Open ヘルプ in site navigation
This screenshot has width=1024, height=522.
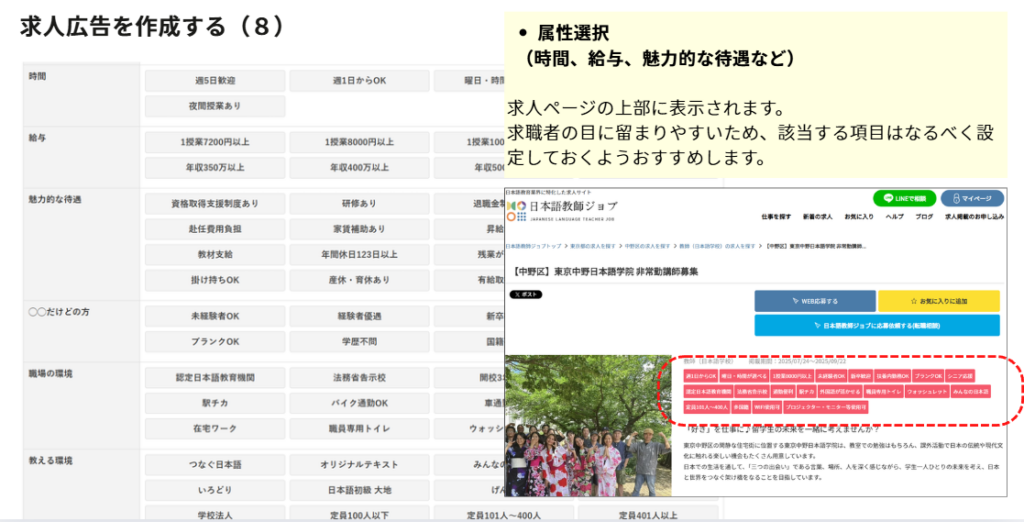pyautogui.click(x=895, y=216)
